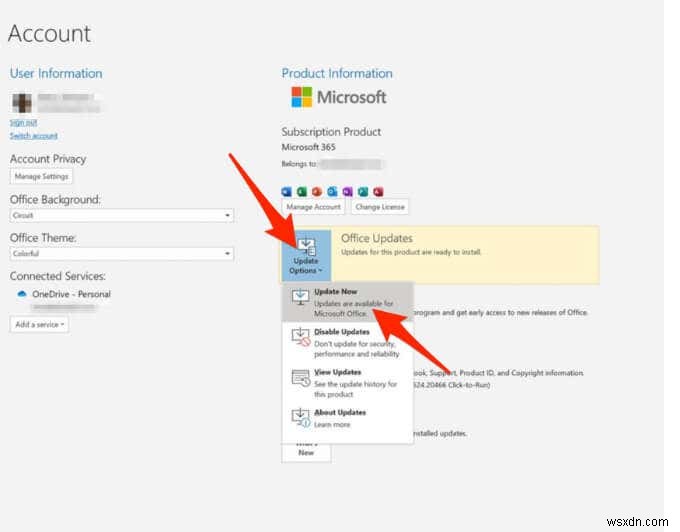Click the Outlook app icon
The width and height of the screenshot is (680, 532).
point(332,192)
